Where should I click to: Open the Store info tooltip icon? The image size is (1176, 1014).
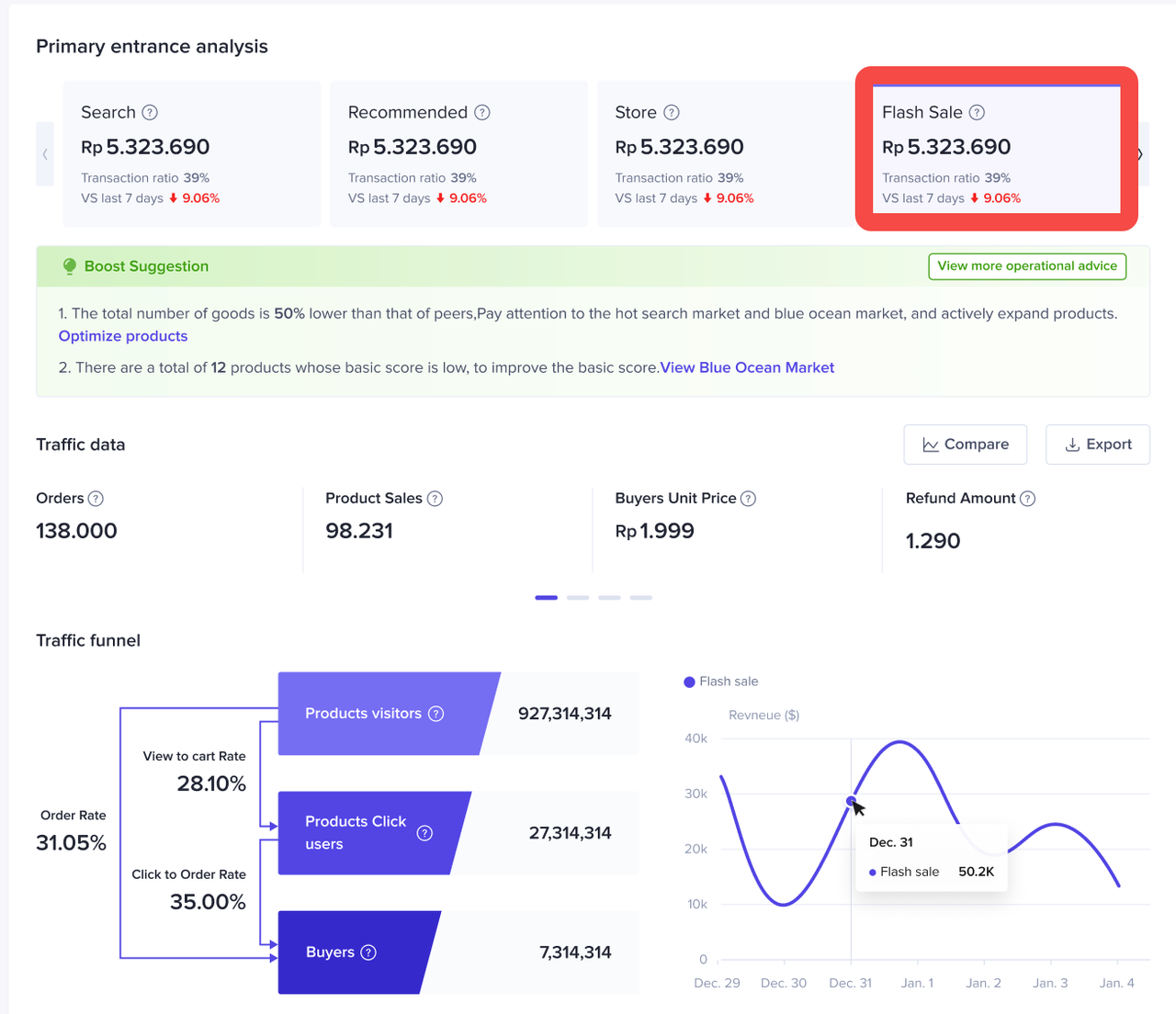tap(672, 112)
